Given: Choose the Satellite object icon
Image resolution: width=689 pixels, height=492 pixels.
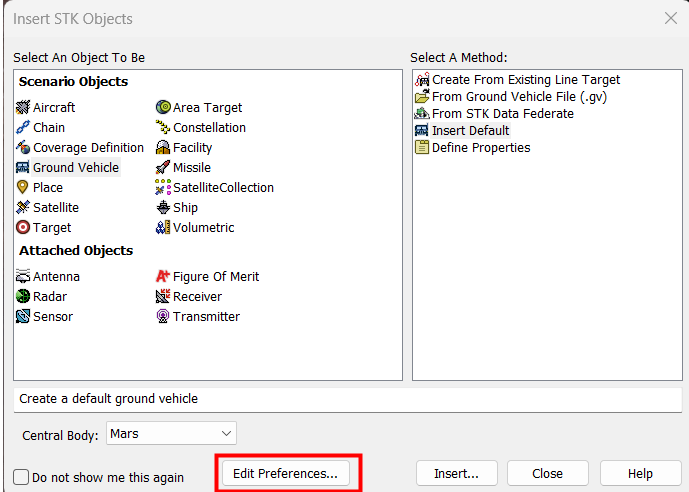Looking at the screenshot, I should (x=23, y=207).
